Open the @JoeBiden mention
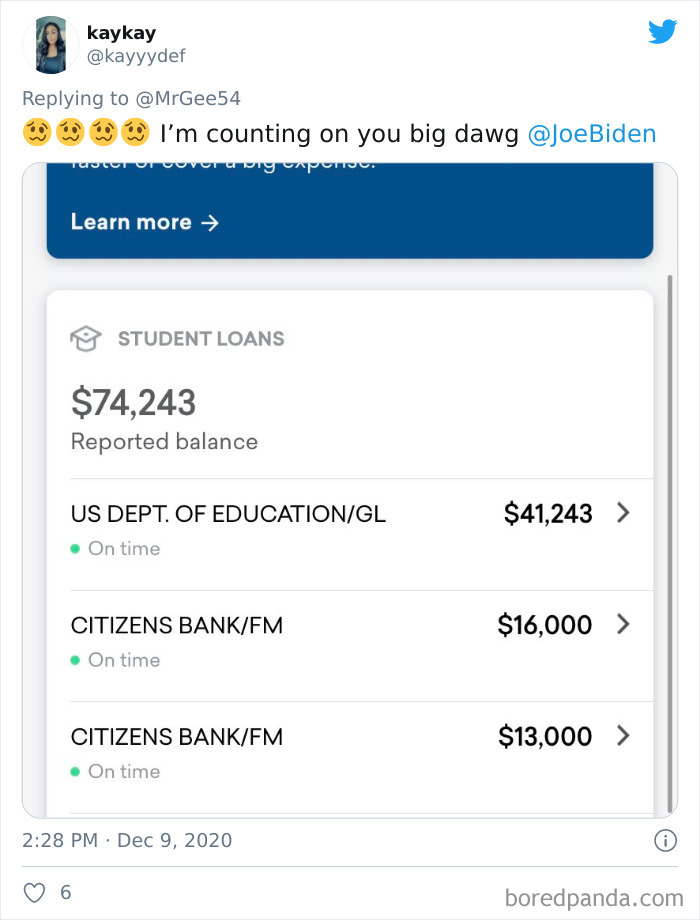 click(x=593, y=132)
